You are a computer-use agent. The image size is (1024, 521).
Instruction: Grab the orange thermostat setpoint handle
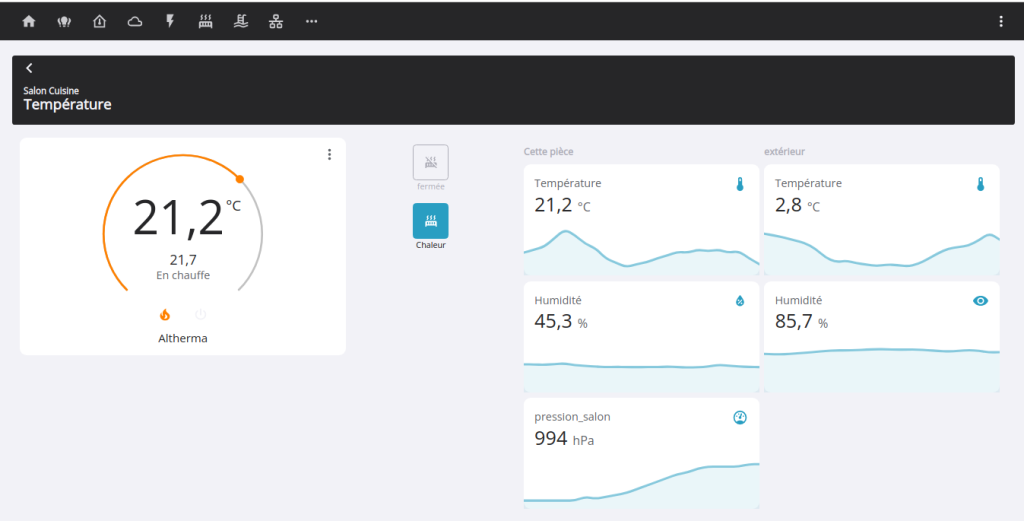(240, 179)
